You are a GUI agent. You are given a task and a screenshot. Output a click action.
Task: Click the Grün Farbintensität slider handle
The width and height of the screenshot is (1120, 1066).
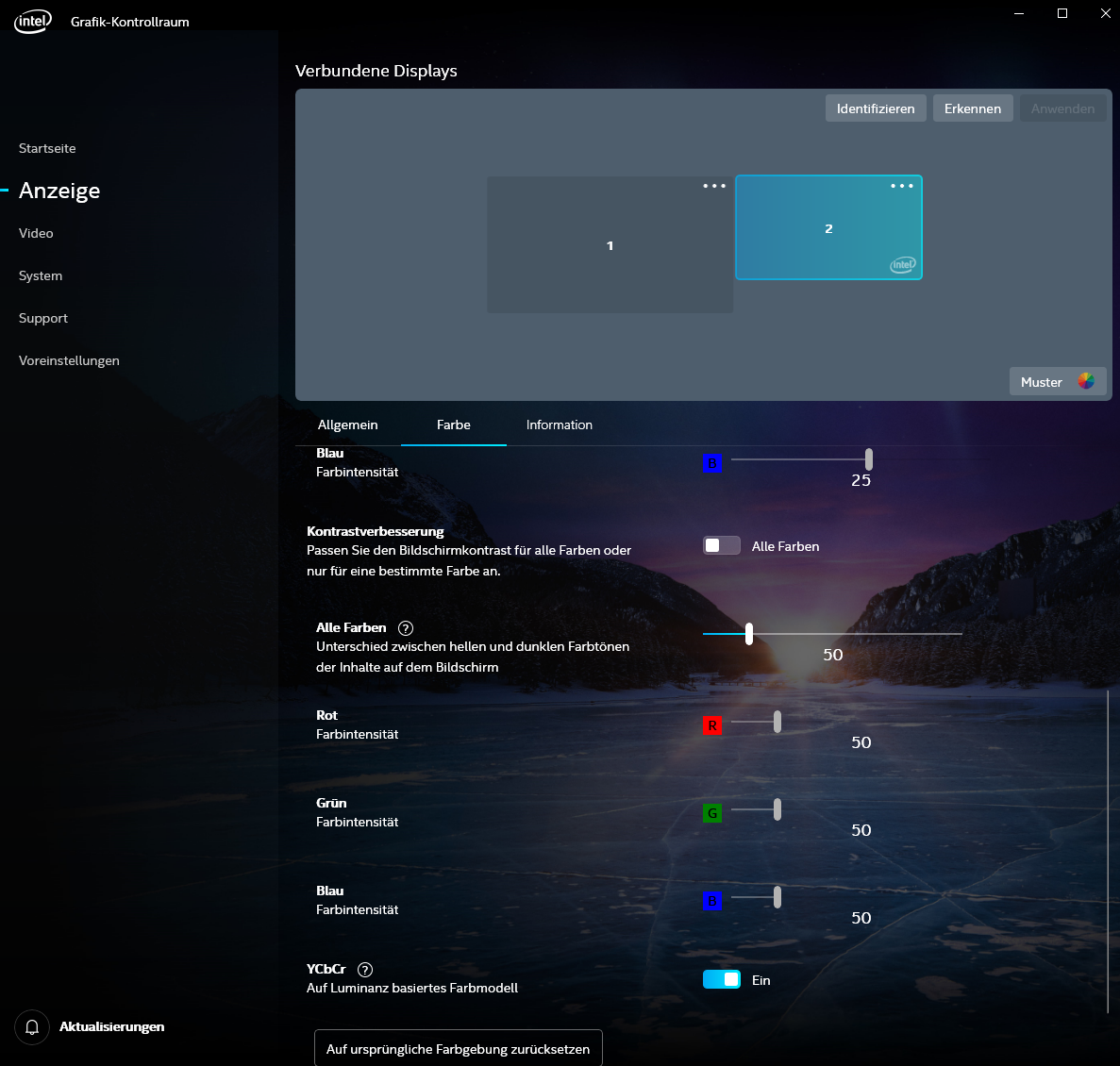coord(777,809)
